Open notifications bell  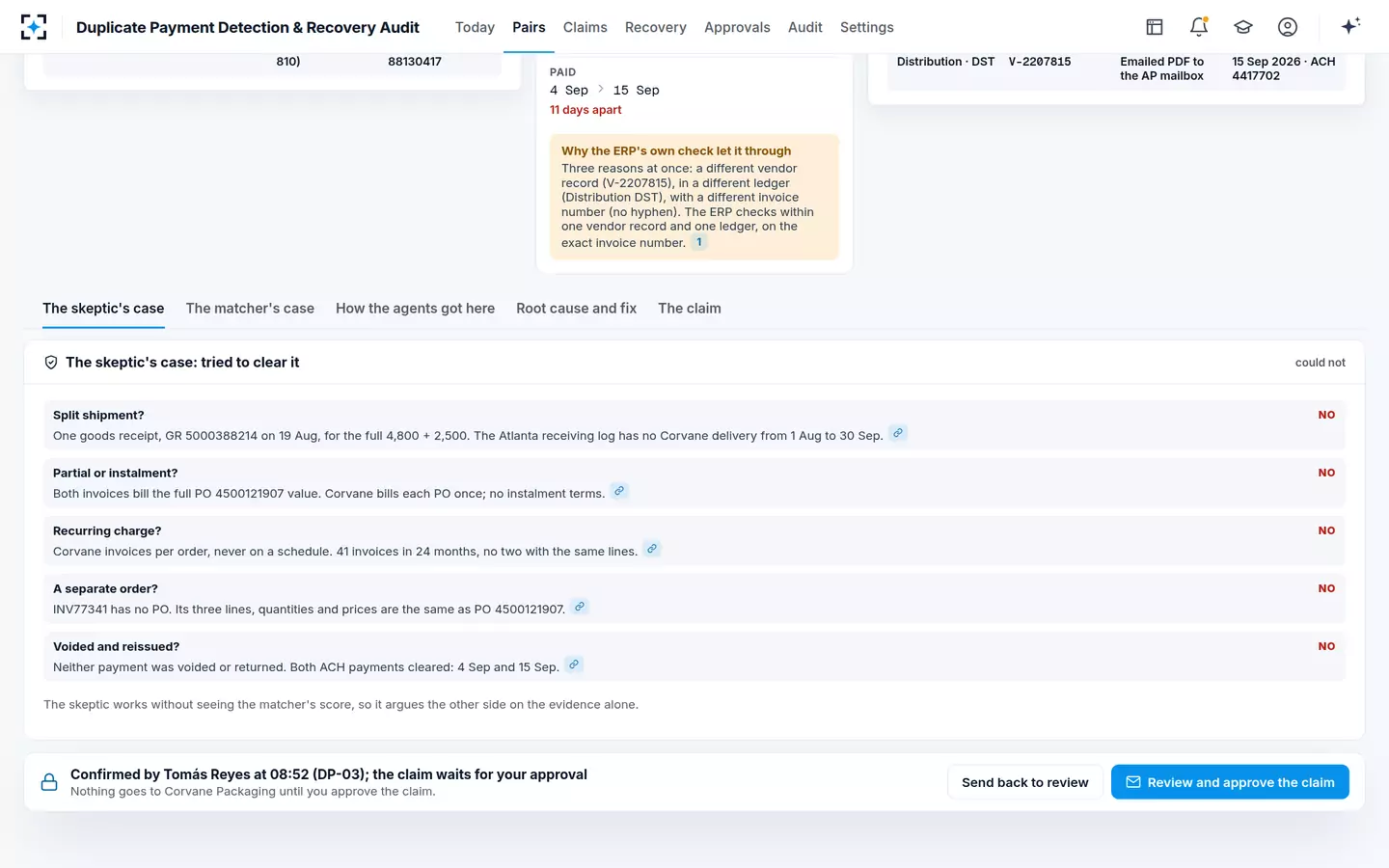[x=1199, y=27]
